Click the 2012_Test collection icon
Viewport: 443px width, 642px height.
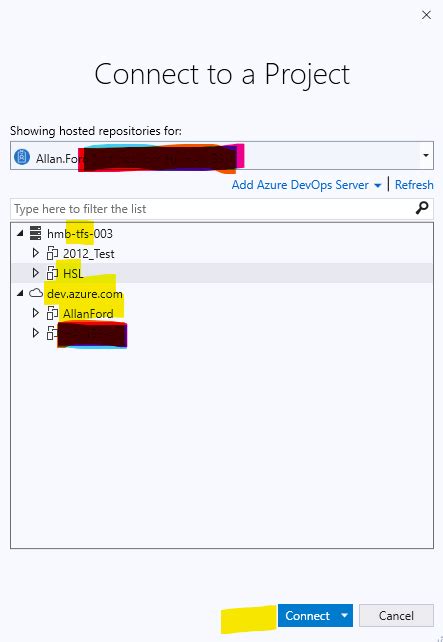tap(52, 254)
